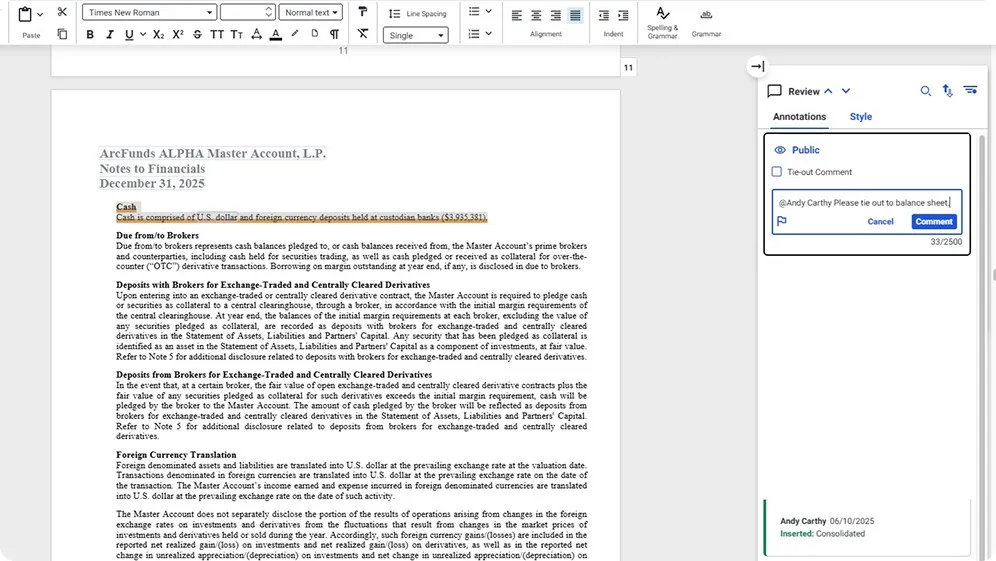Click the December 31, 2025 date line
996x561 pixels.
152,184
